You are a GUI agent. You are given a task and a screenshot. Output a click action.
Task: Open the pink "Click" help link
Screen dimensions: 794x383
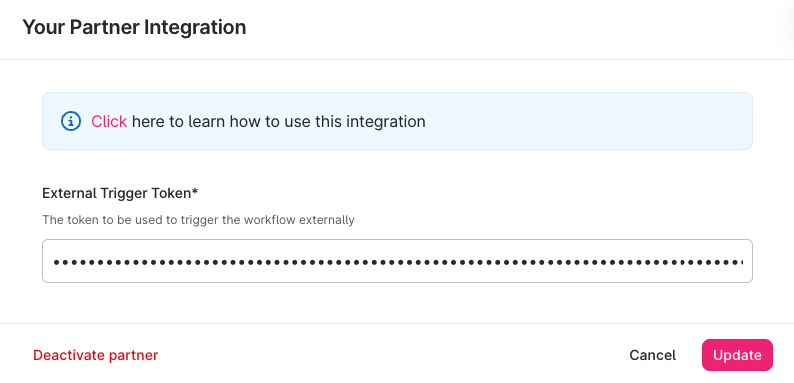pyautogui.click(x=109, y=122)
